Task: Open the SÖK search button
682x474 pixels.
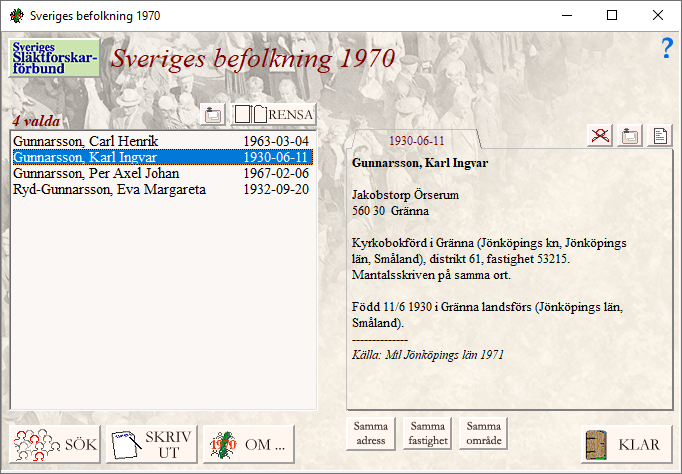Action: click(55, 444)
